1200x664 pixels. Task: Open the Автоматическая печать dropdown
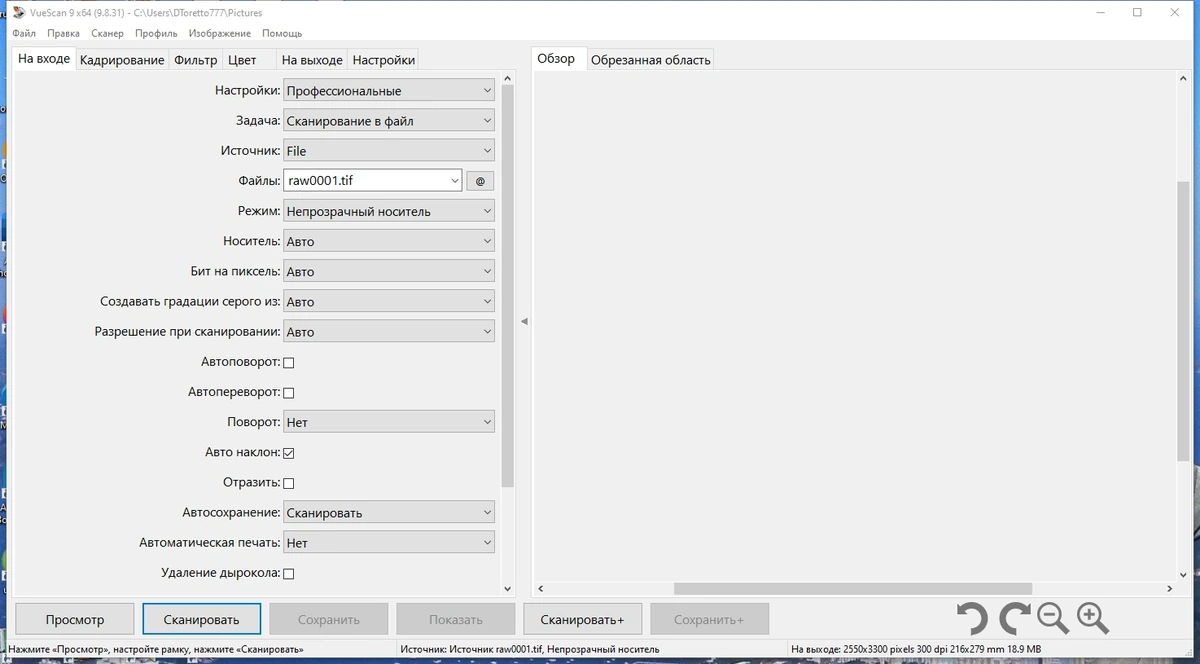389,542
